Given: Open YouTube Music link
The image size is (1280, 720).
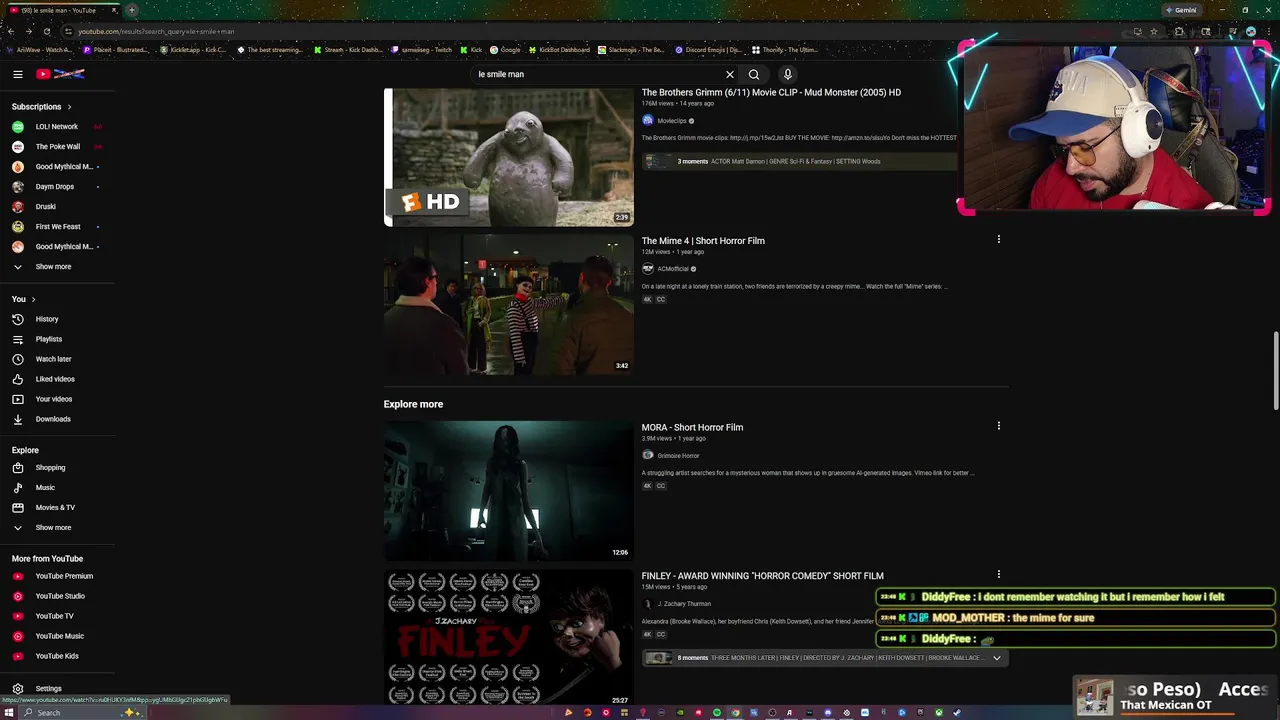Looking at the screenshot, I should coord(58,636).
